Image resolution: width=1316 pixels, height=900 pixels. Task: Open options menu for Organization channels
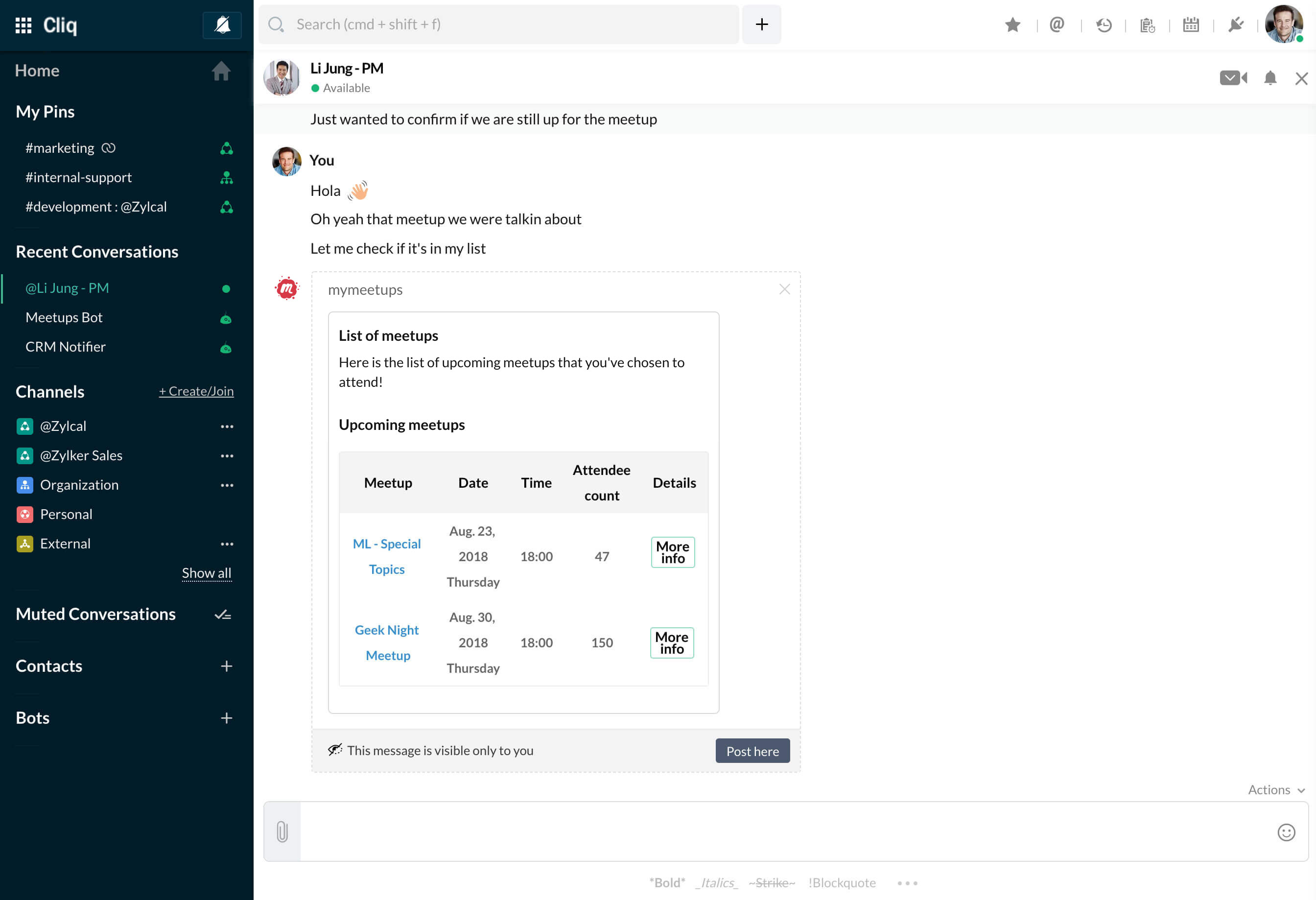[227, 485]
